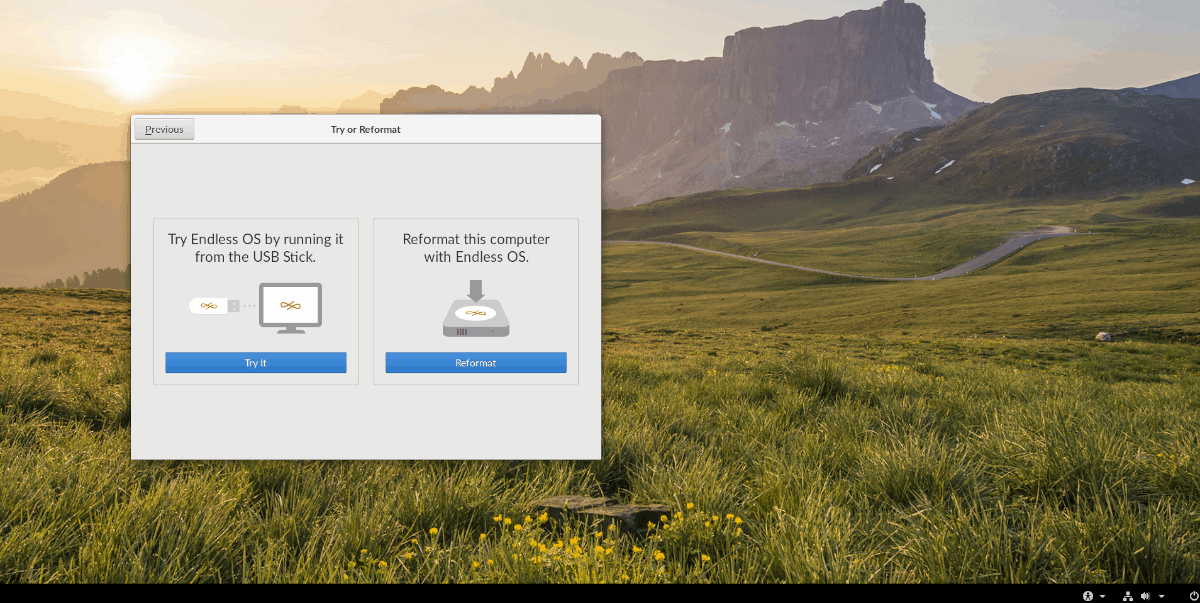Click the monitor with Endless logo
1200x603 pixels.
click(x=290, y=308)
